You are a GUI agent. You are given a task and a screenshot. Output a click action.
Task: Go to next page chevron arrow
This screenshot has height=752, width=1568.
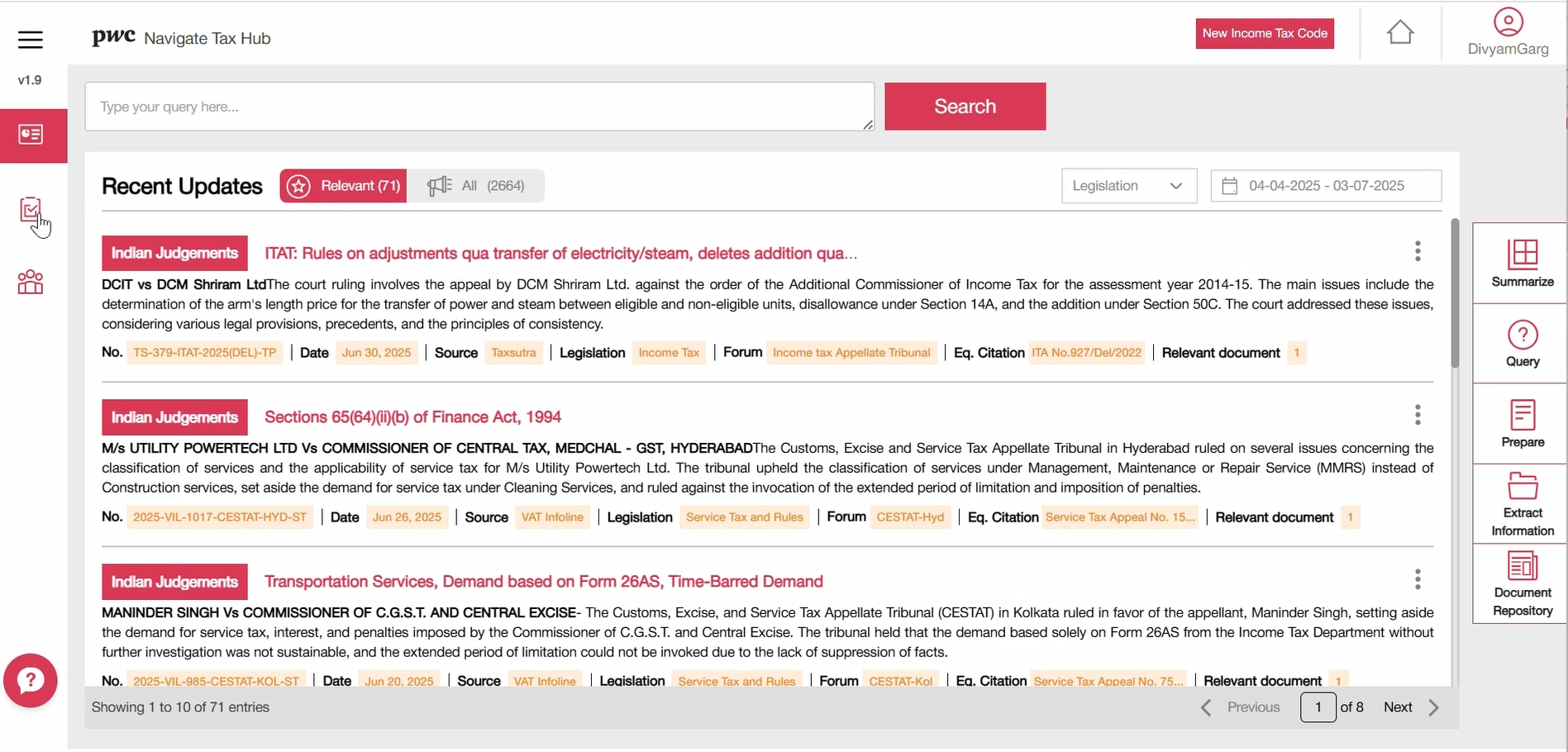tap(1434, 707)
